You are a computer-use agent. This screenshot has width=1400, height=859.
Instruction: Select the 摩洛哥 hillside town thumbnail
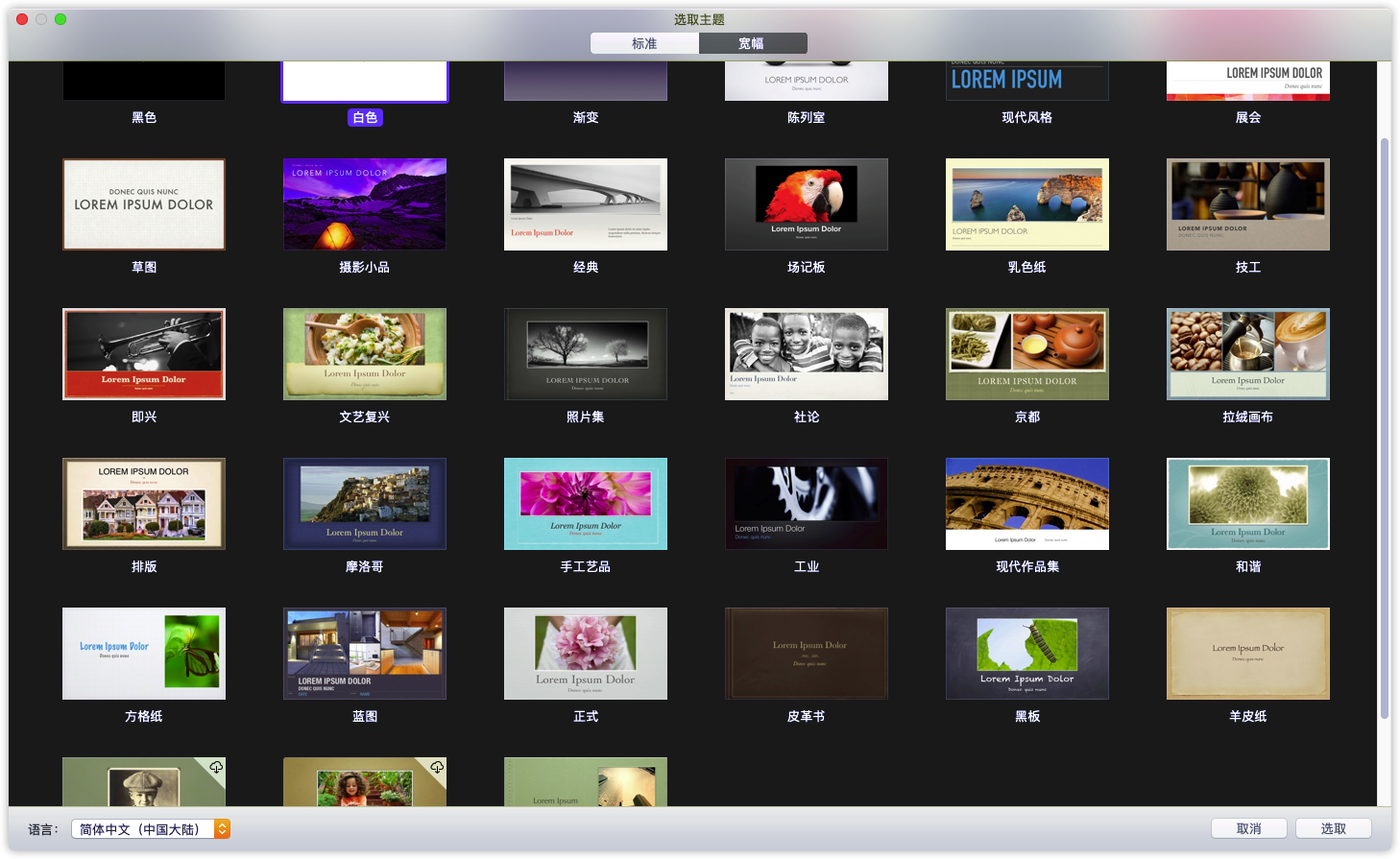(x=365, y=504)
